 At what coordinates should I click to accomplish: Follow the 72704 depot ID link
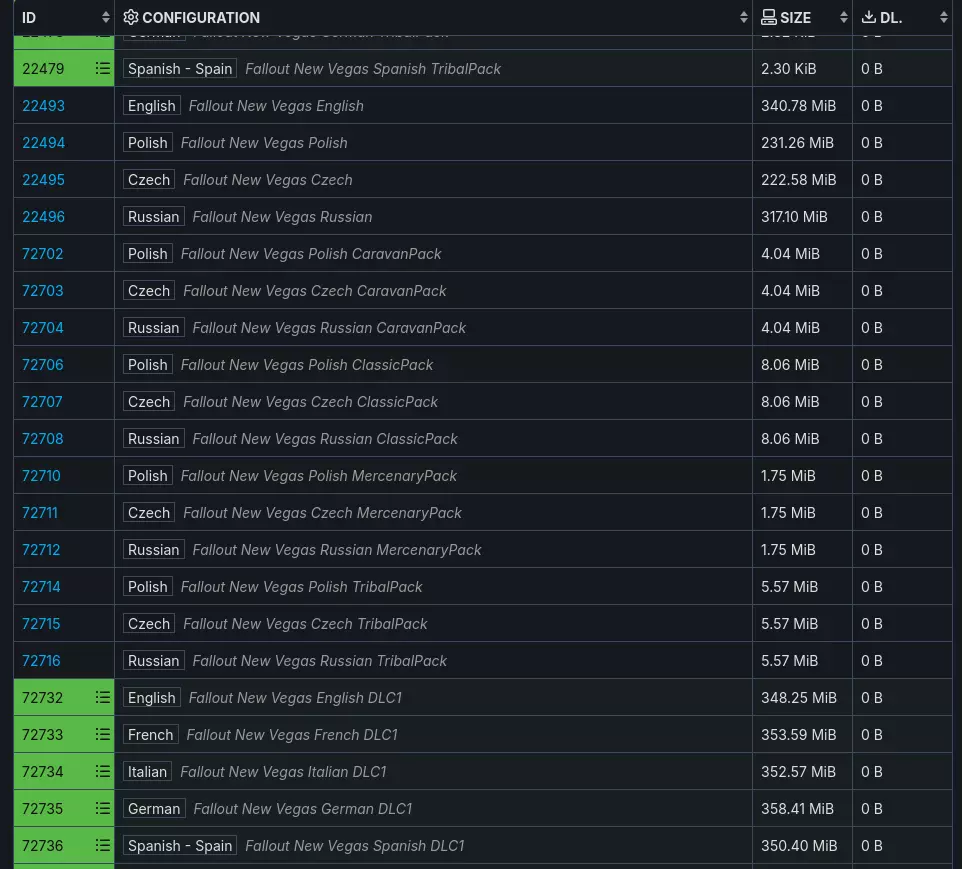tap(42, 328)
